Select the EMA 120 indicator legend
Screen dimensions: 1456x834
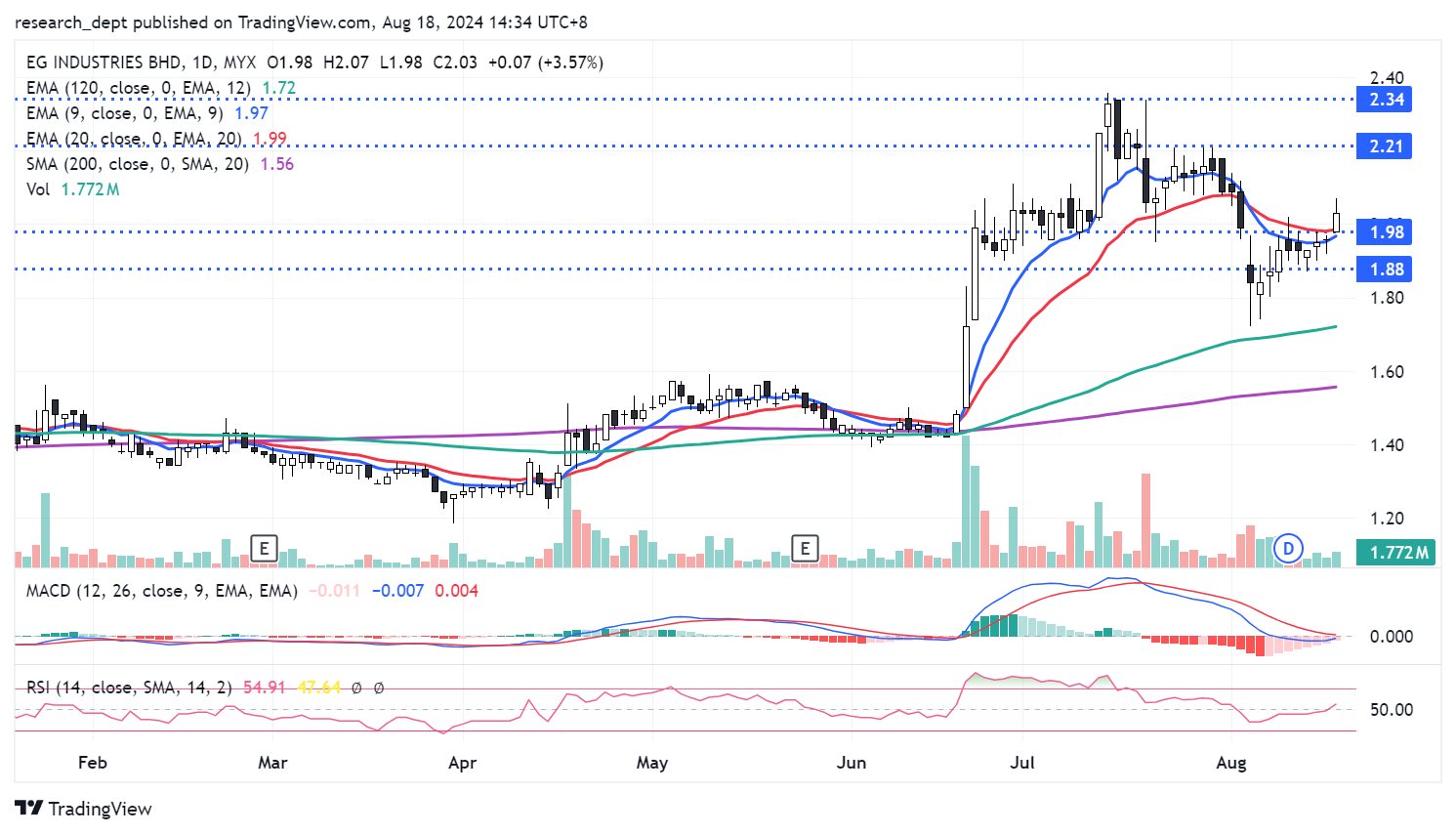138,88
